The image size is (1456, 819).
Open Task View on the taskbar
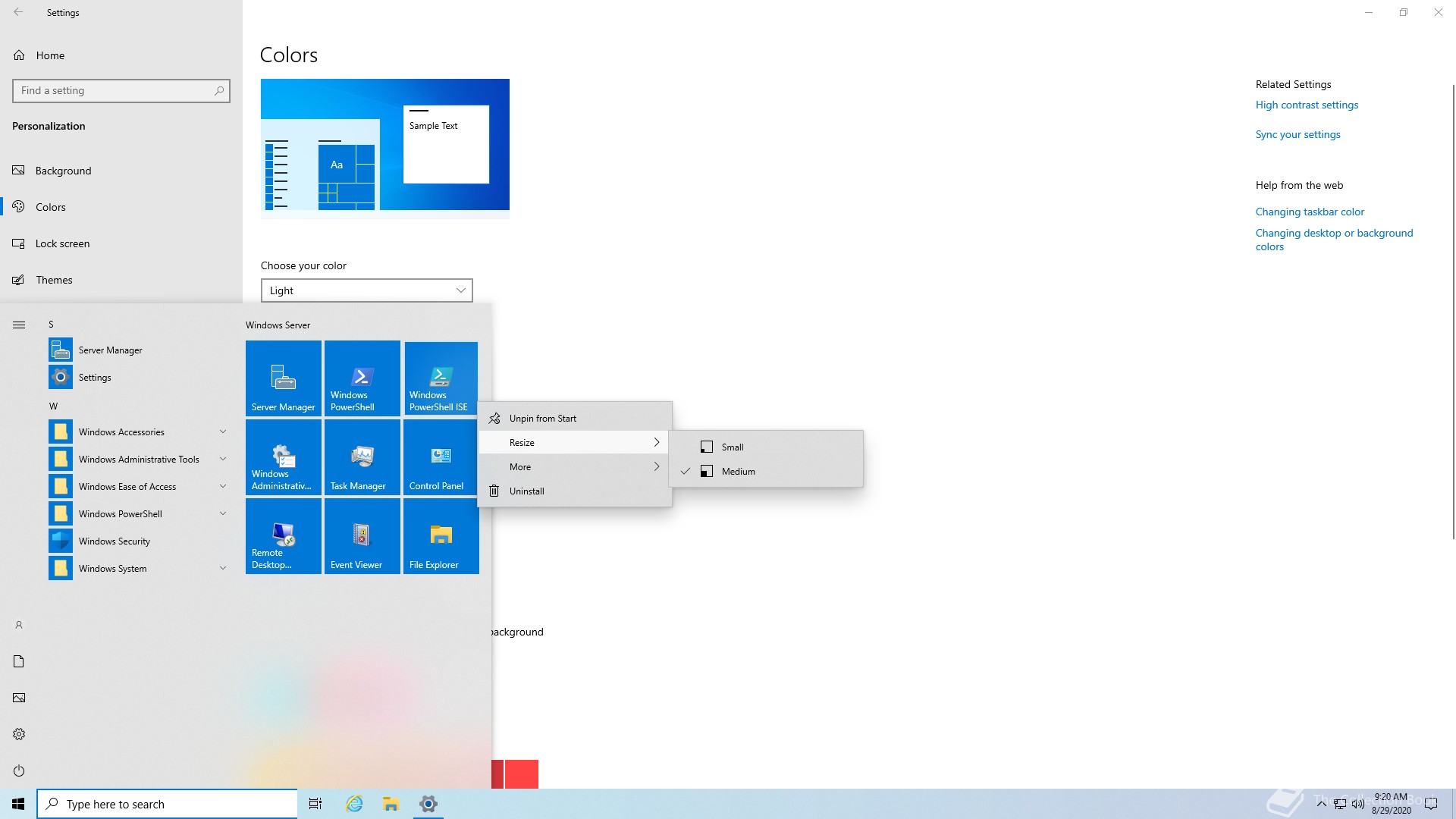315,804
